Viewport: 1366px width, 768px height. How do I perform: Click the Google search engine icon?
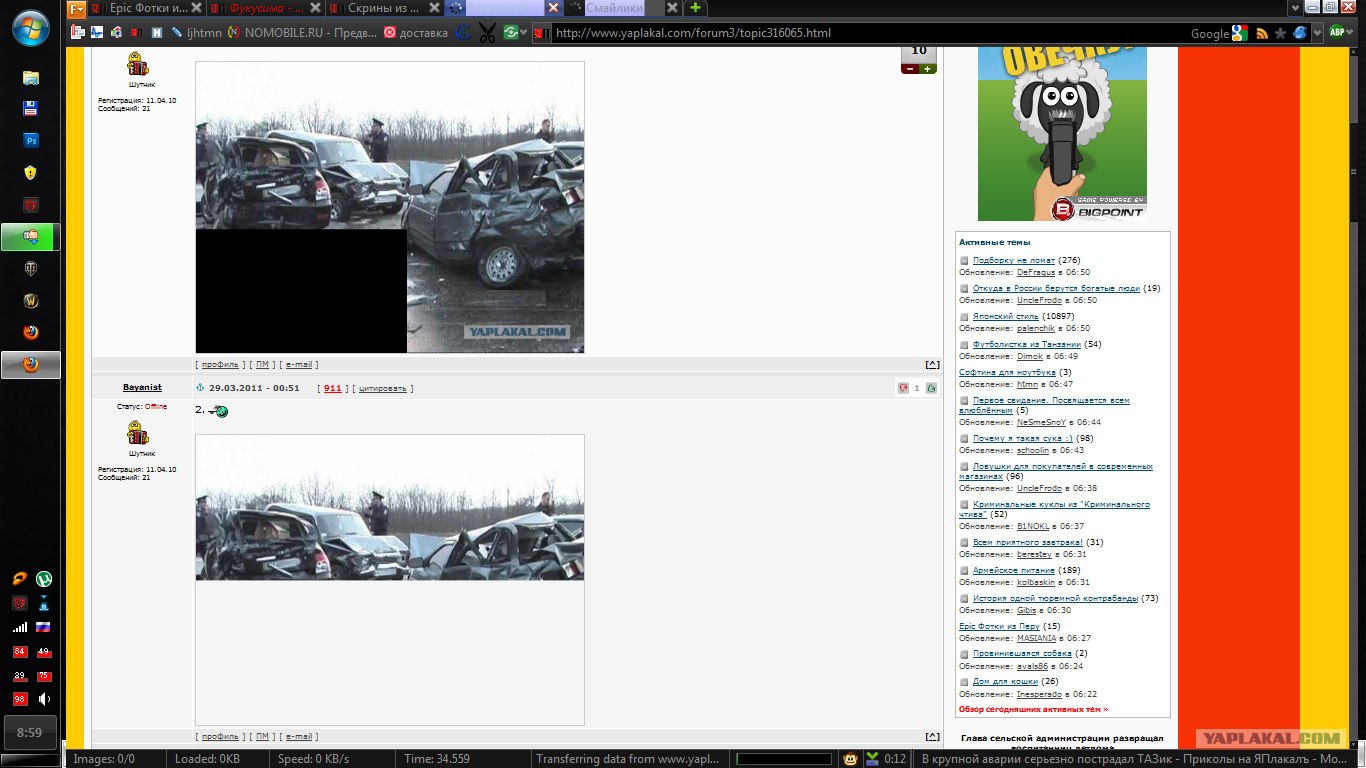[1240, 33]
